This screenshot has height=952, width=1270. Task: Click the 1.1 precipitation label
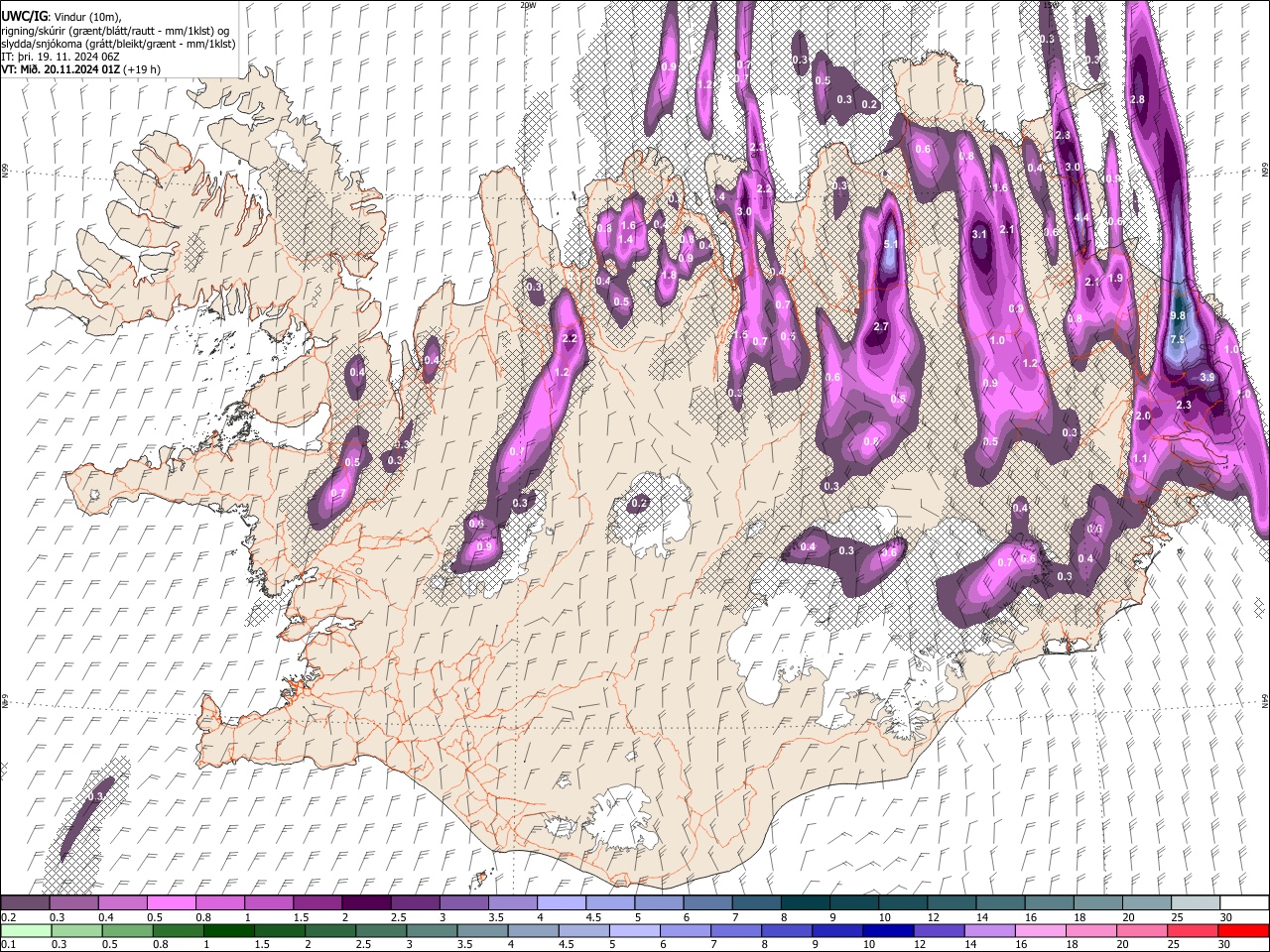pos(1140,459)
